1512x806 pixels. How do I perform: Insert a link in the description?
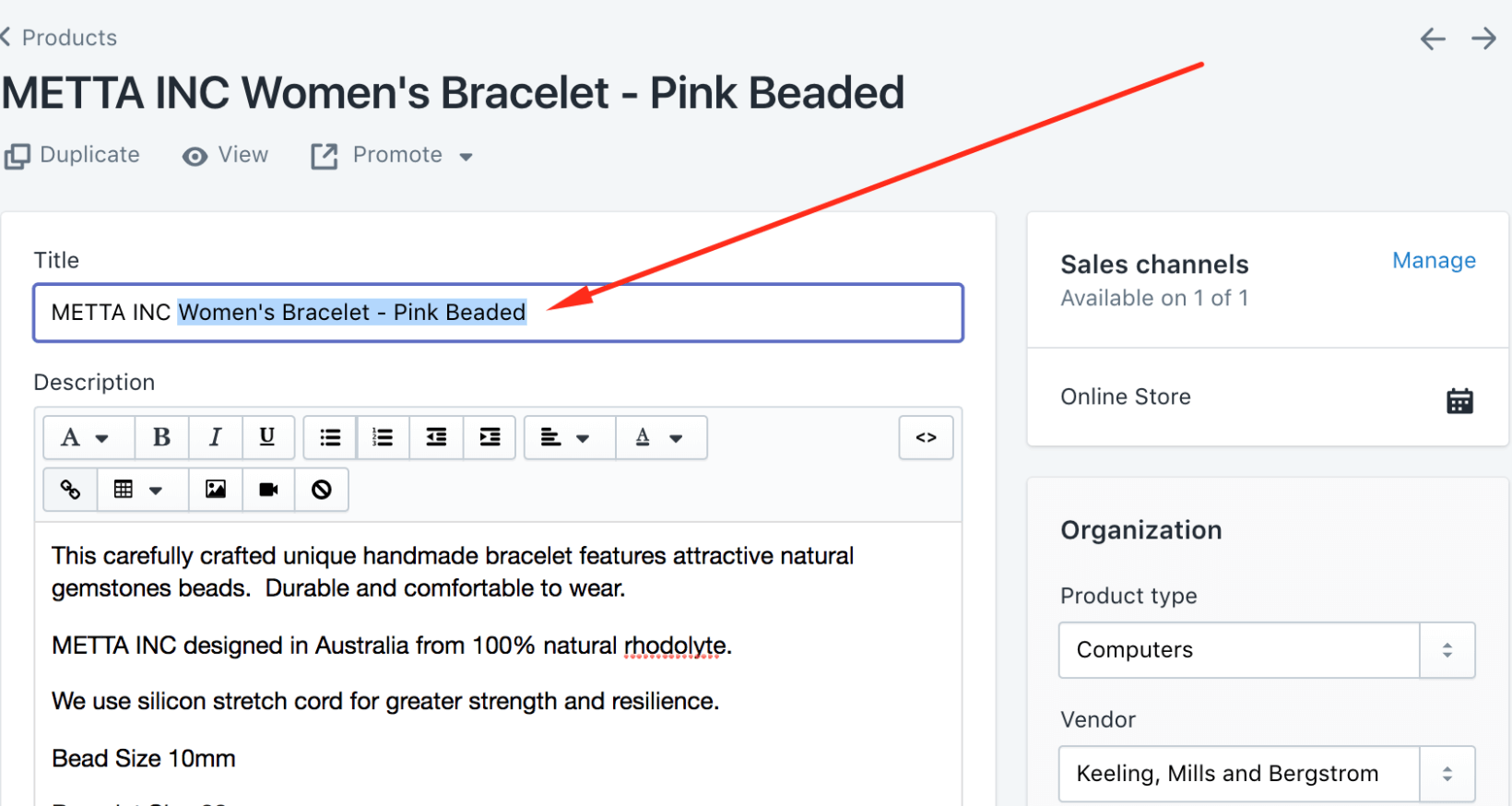[69, 490]
